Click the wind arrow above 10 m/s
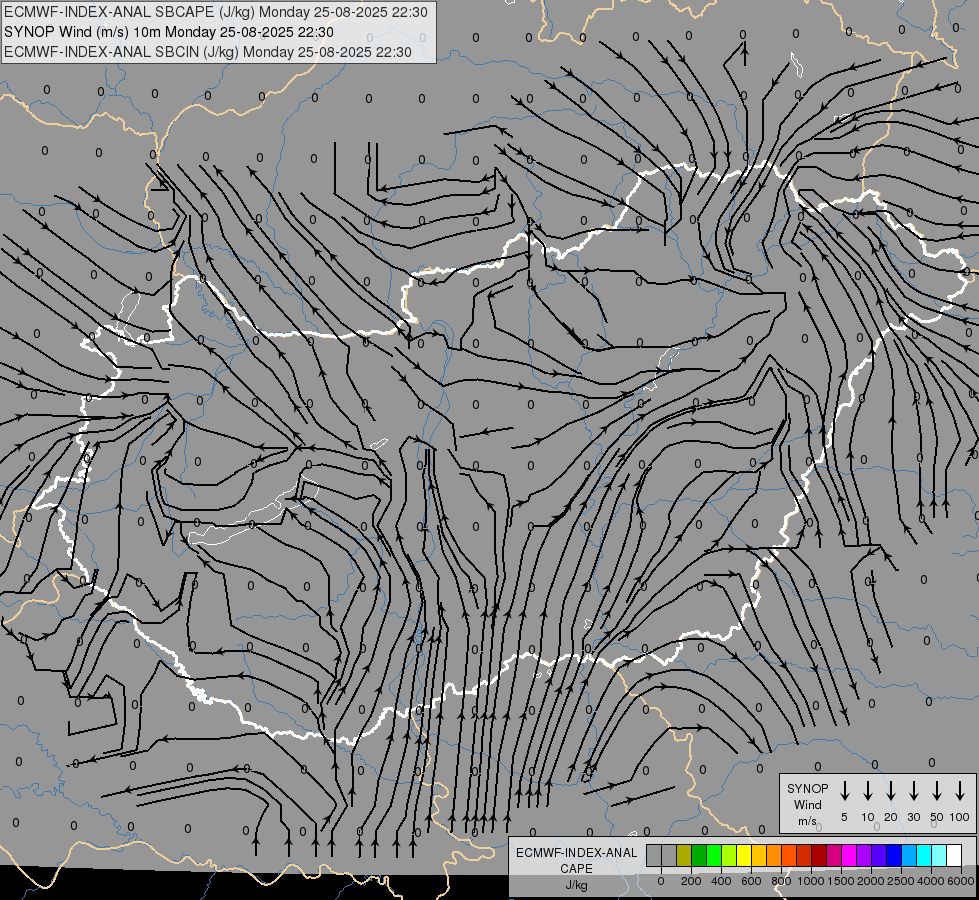This screenshot has width=979, height=900. (867, 791)
